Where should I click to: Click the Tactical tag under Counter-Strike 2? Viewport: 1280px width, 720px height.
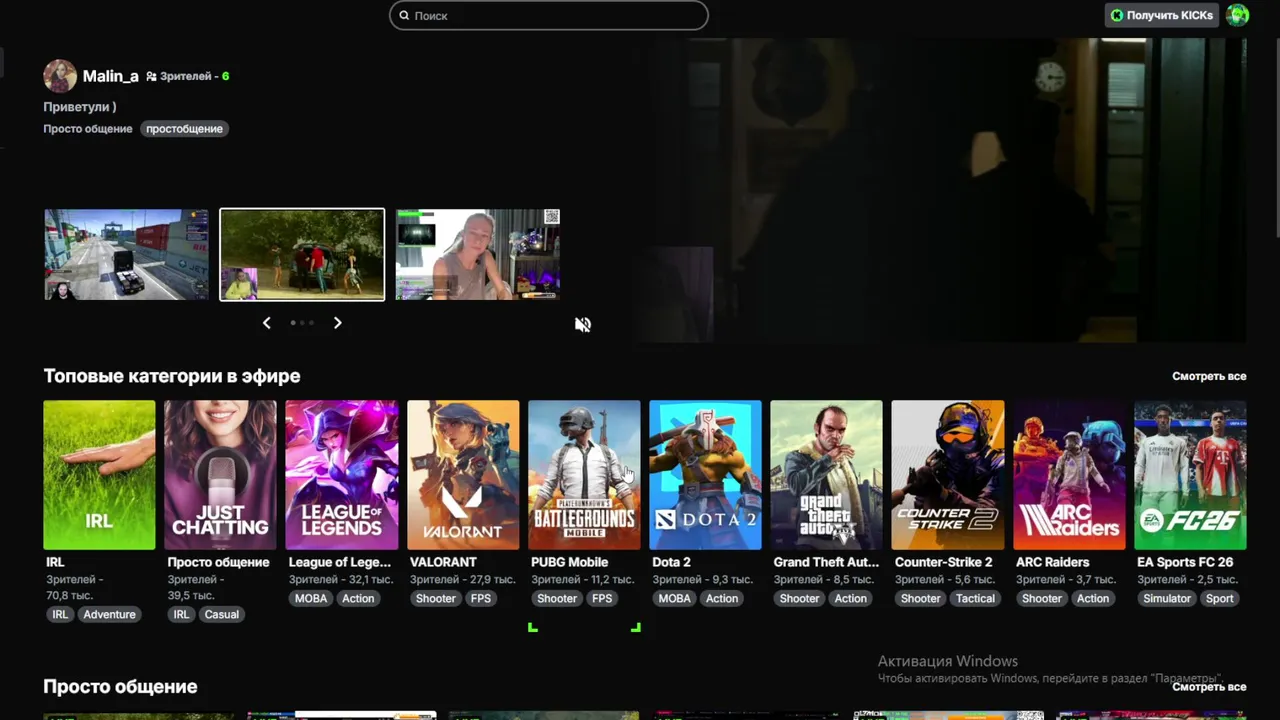(975, 598)
